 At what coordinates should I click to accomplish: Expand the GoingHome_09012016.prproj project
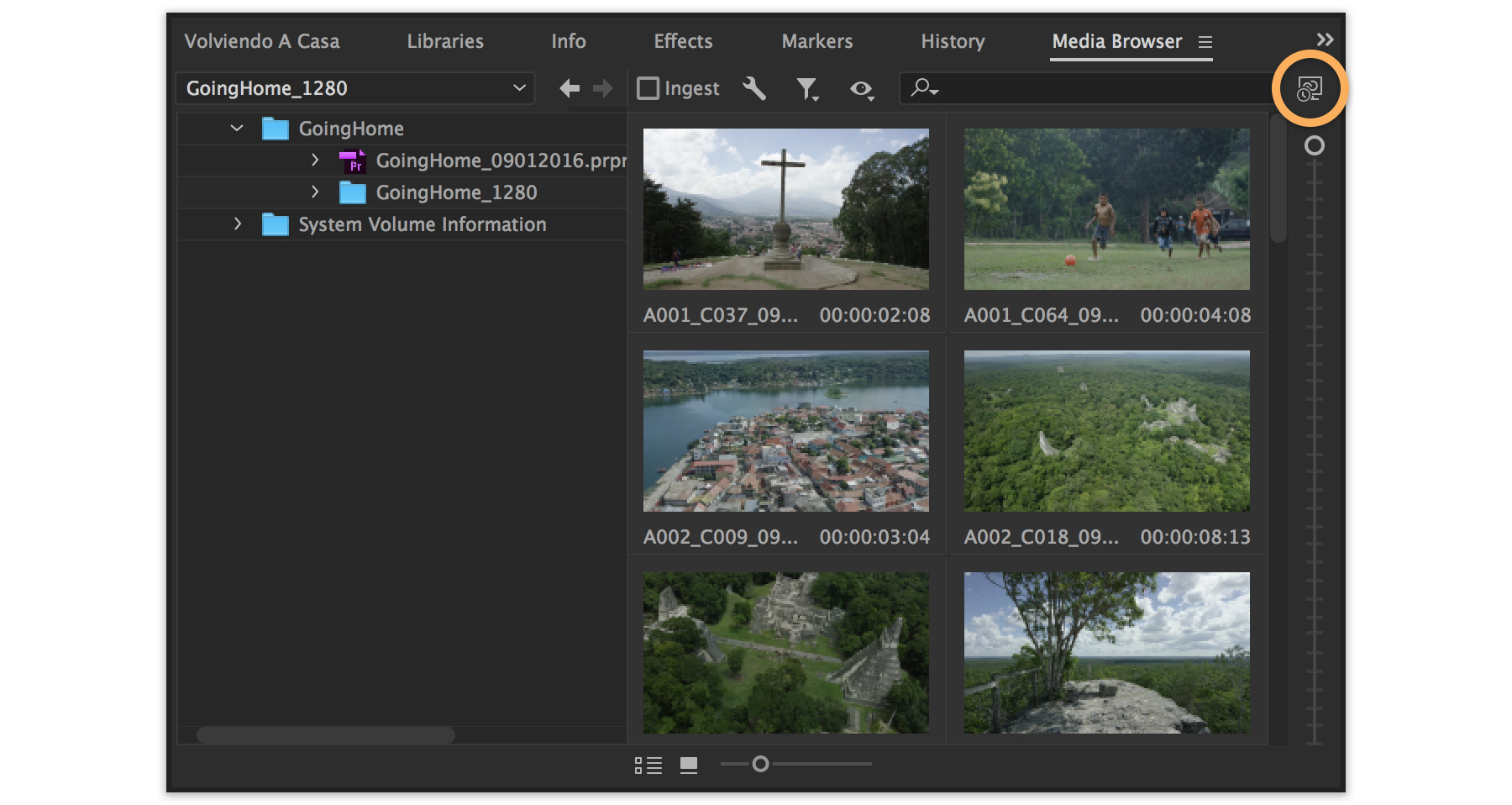[x=315, y=160]
